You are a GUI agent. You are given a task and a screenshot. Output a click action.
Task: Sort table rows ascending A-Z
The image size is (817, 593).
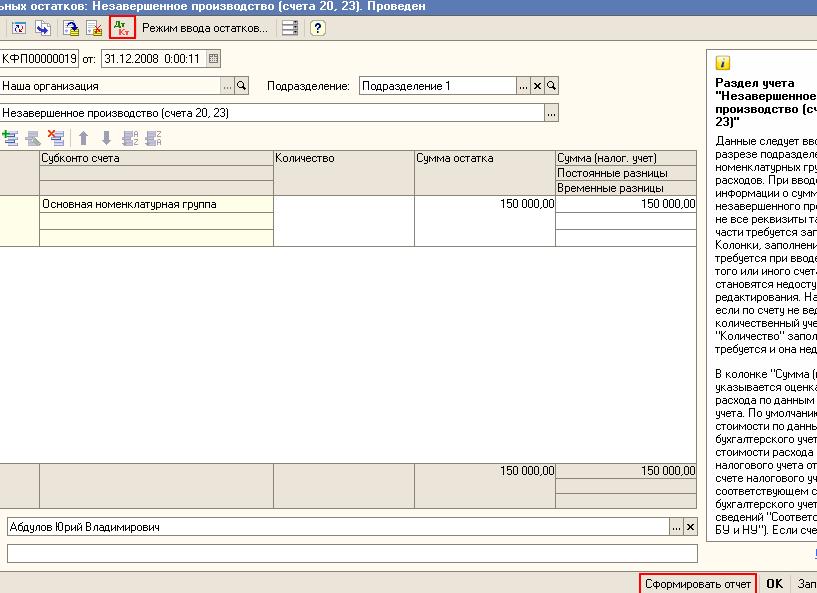[130, 138]
